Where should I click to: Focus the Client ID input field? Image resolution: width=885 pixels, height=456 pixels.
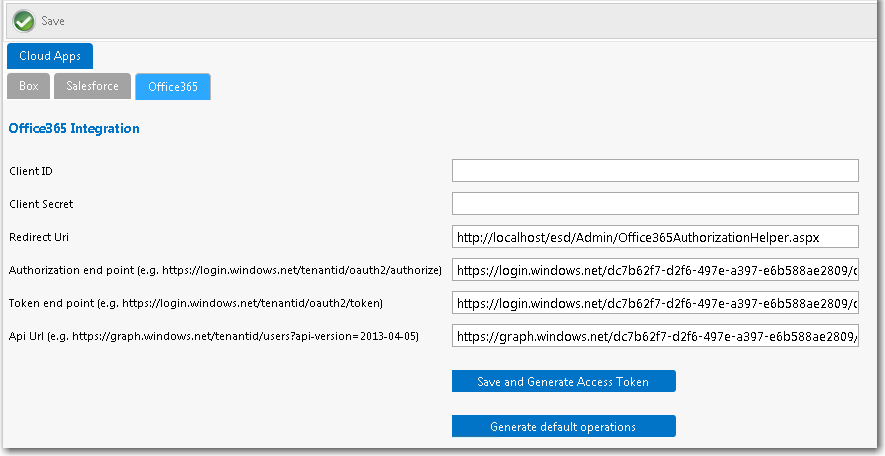(x=654, y=171)
